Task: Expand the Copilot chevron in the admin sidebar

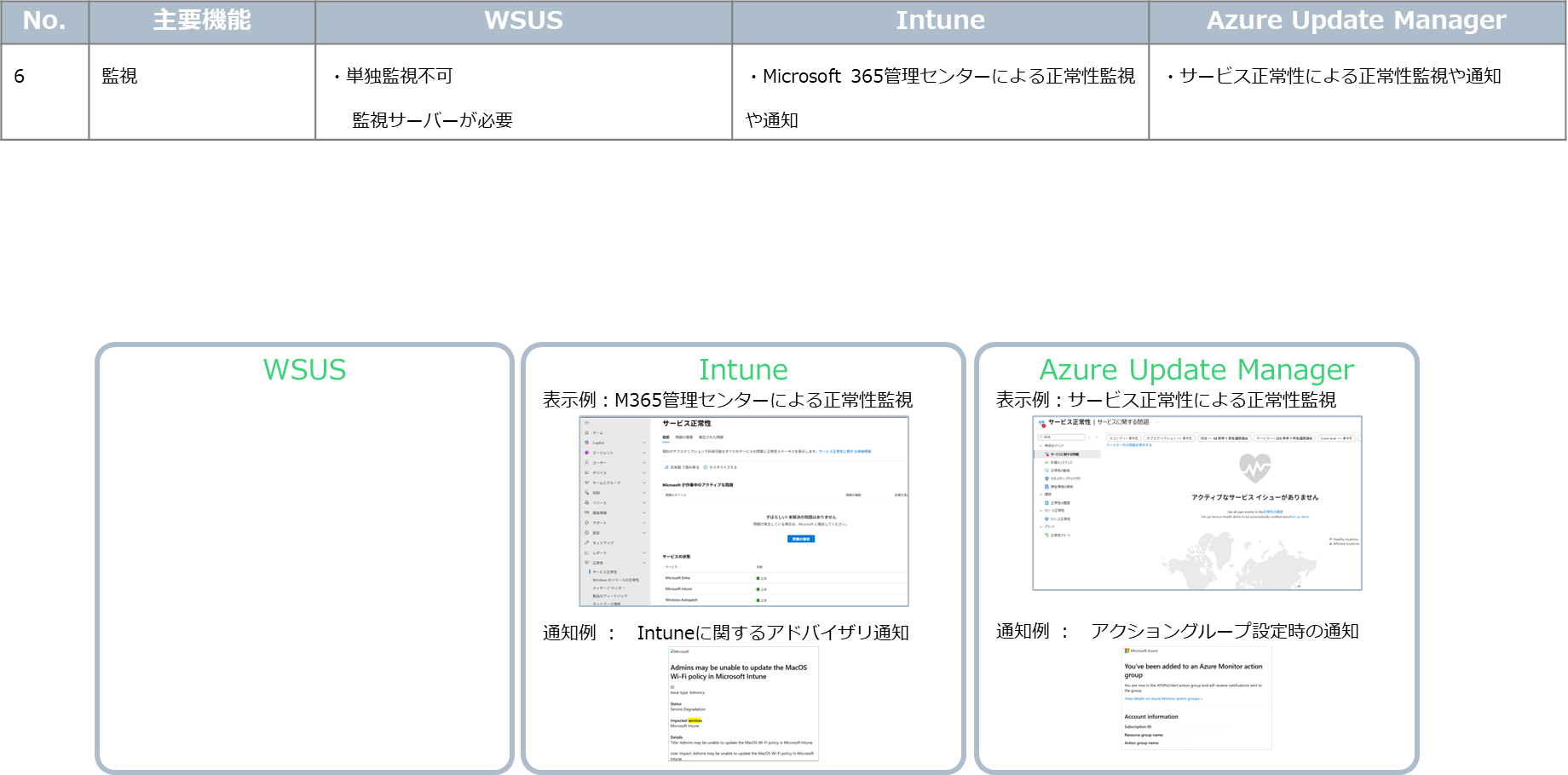Action: 644,442
